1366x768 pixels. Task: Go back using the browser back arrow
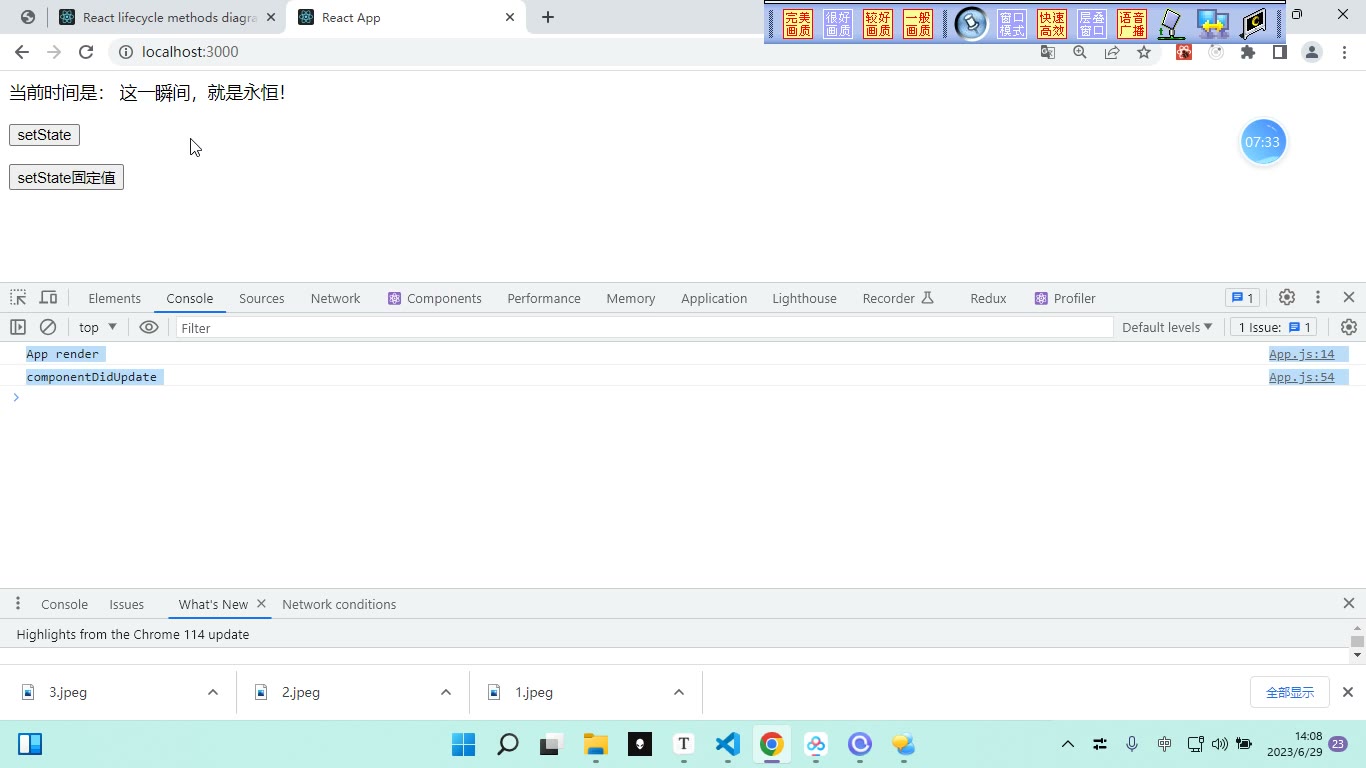tap(22, 52)
